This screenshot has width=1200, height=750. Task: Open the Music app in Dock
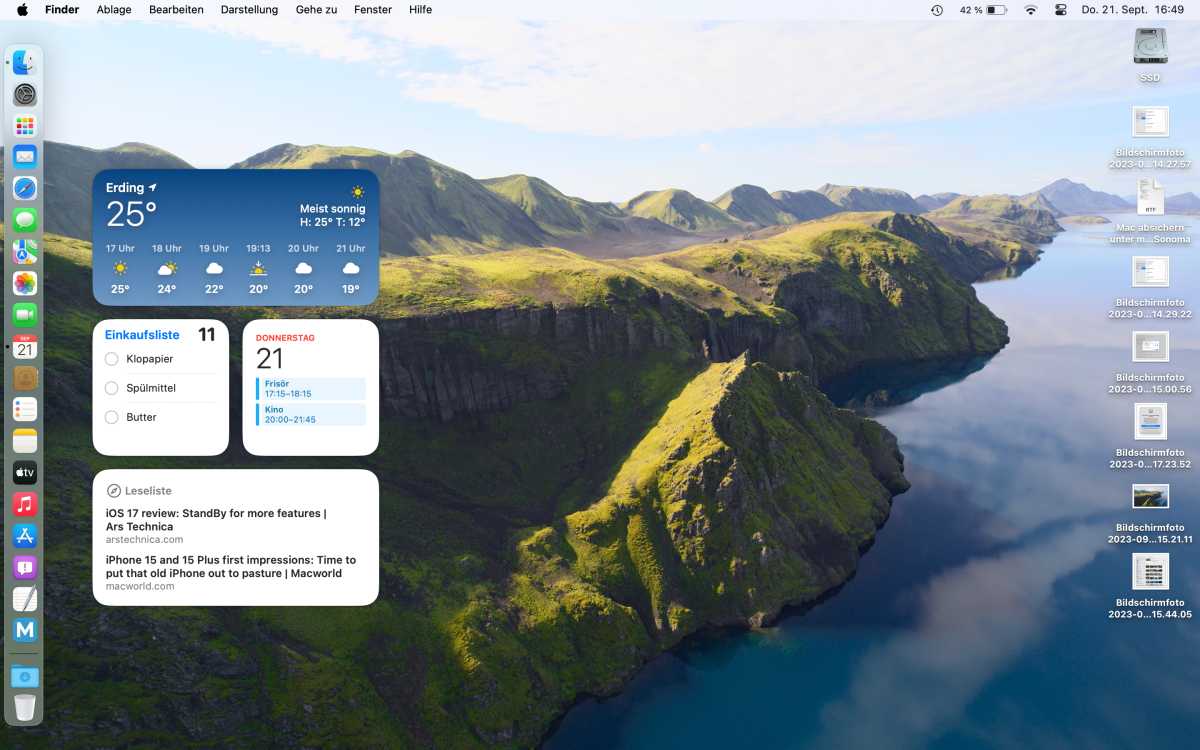point(25,504)
